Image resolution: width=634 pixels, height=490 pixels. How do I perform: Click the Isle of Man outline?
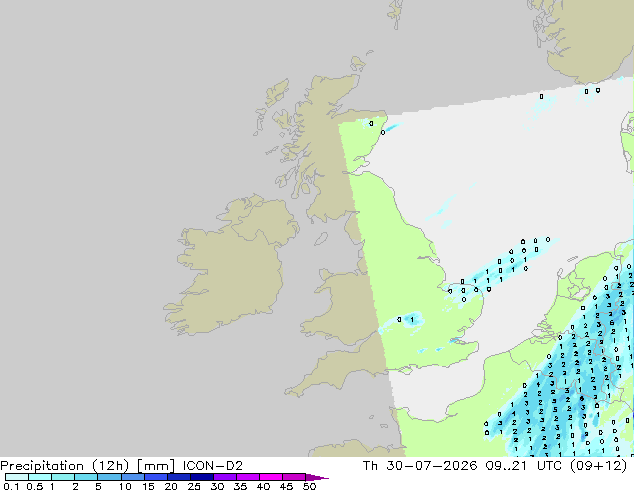click(321, 239)
